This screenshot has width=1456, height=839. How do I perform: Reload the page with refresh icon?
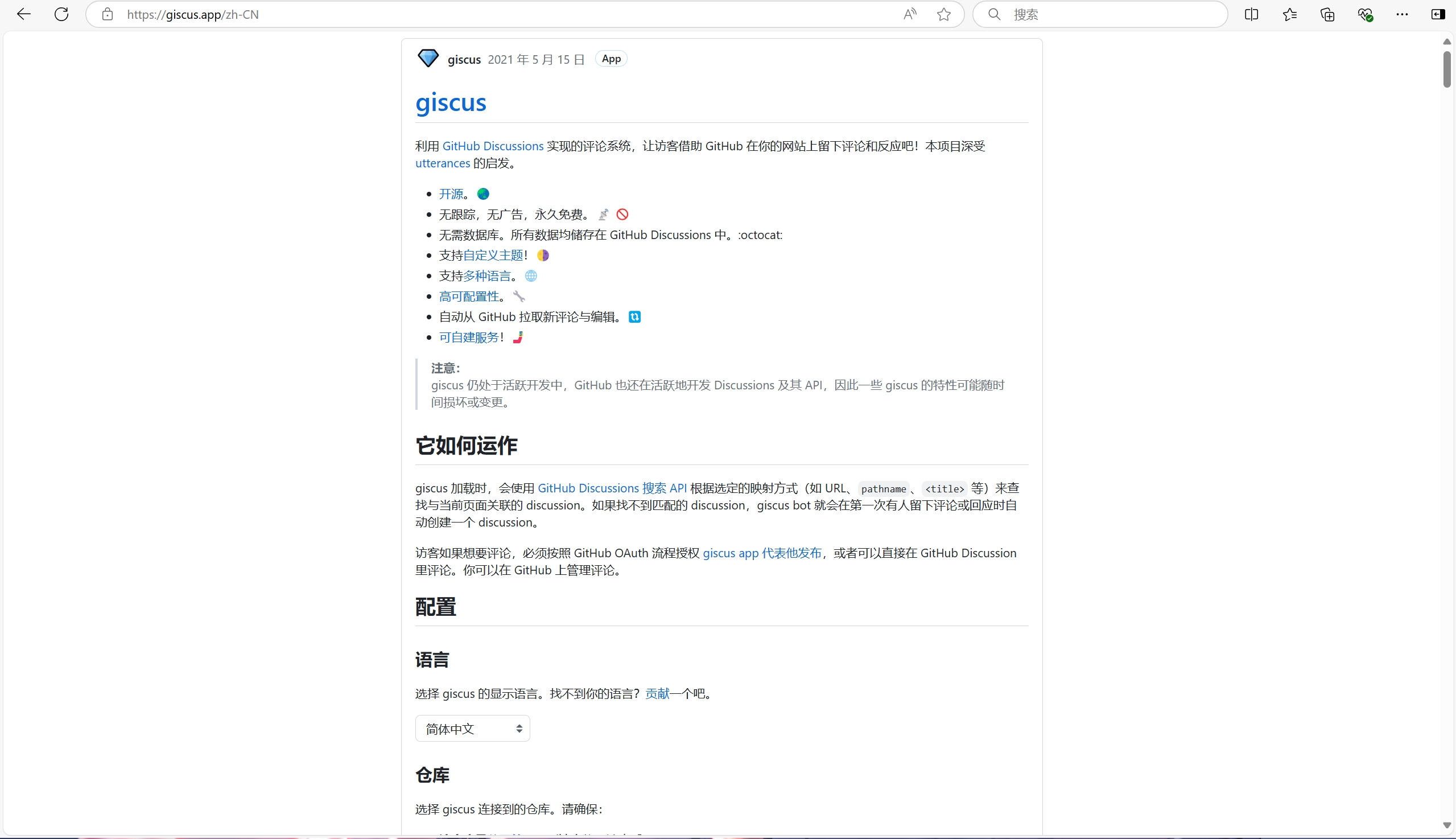(x=61, y=14)
